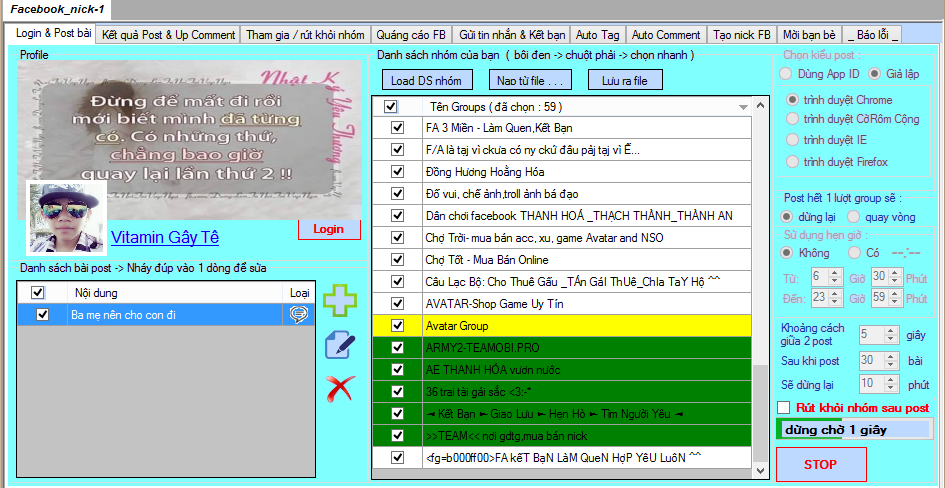Open the _ Báo lỗi _ tab
The image size is (945, 488).
872,35
